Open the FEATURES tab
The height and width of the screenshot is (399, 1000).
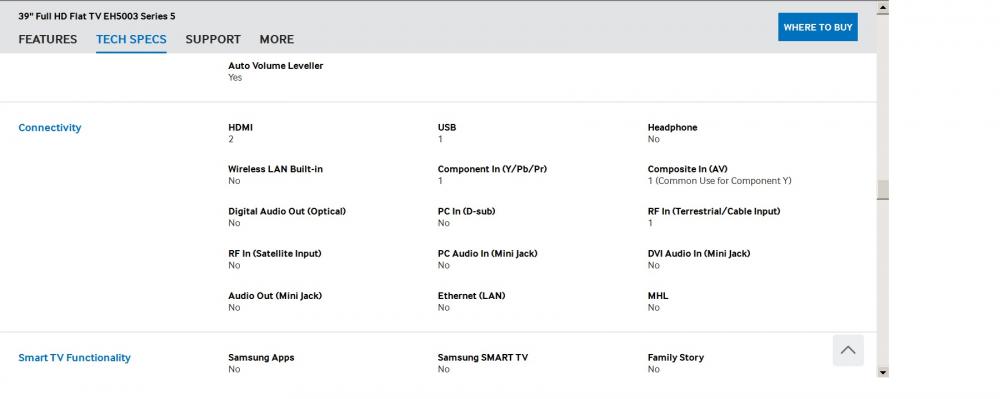48,40
